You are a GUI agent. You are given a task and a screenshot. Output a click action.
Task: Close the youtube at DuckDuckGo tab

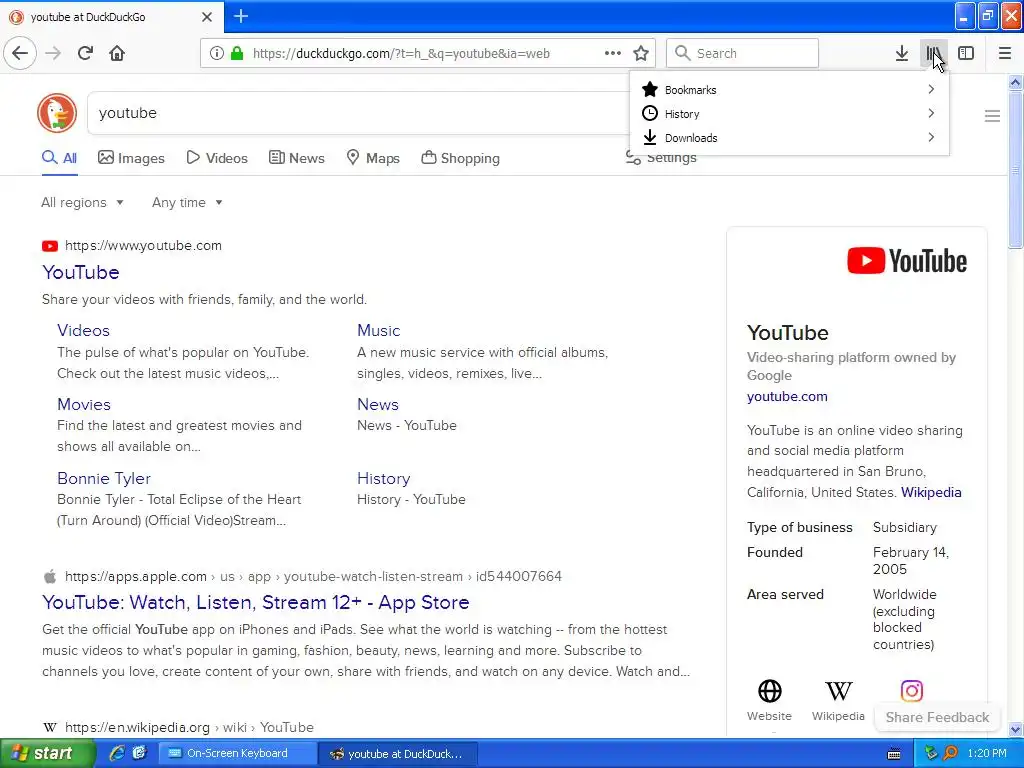(x=207, y=17)
